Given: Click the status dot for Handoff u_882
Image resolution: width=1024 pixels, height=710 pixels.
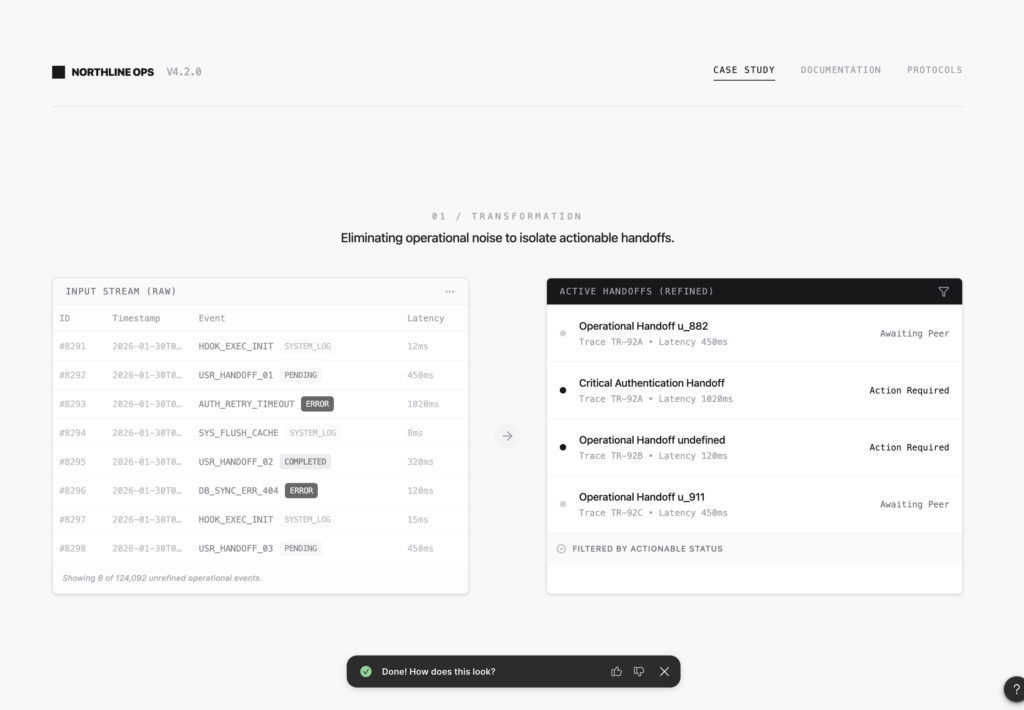Looking at the screenshot, I should (563, 333).
